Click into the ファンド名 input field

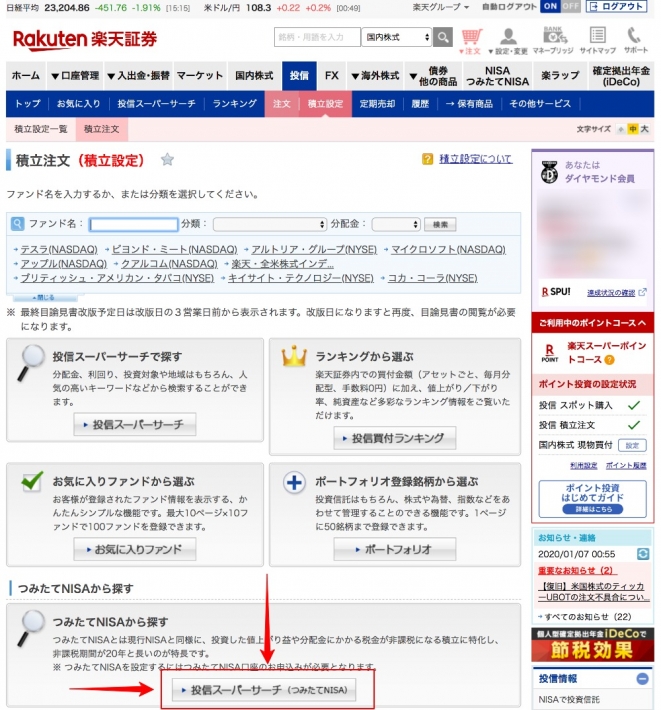134,225
